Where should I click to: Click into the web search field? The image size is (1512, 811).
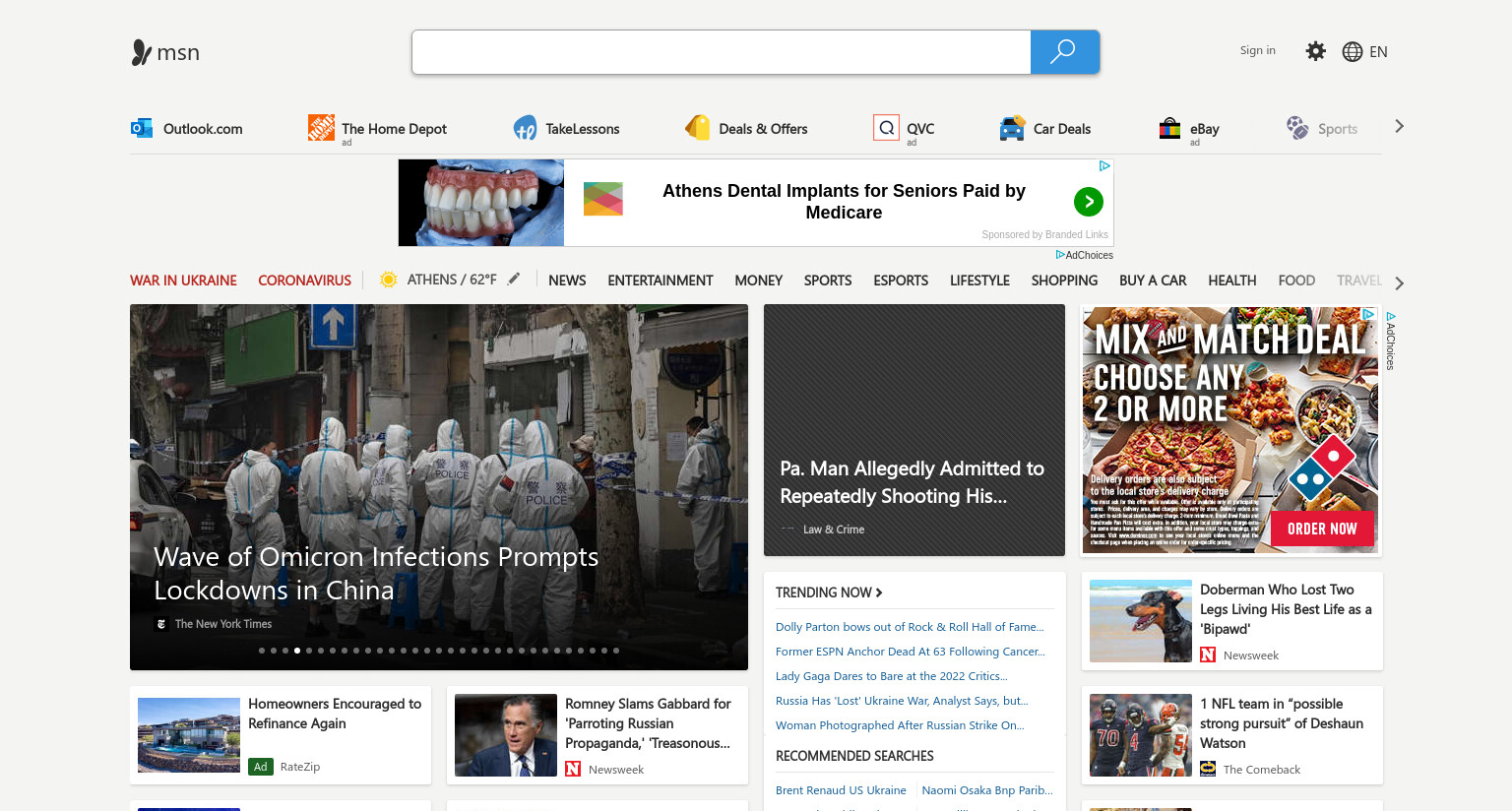(722, 52)
